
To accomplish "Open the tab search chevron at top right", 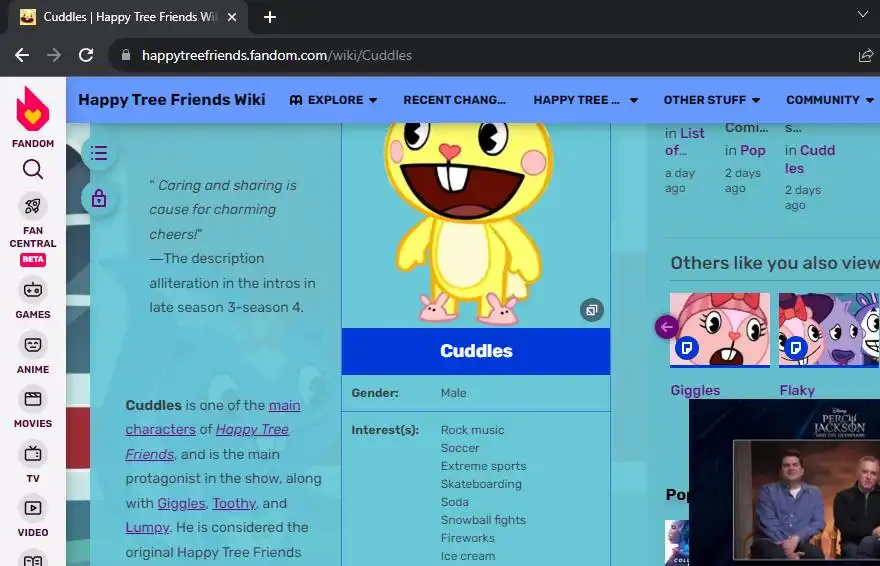I will click(863, 15).
